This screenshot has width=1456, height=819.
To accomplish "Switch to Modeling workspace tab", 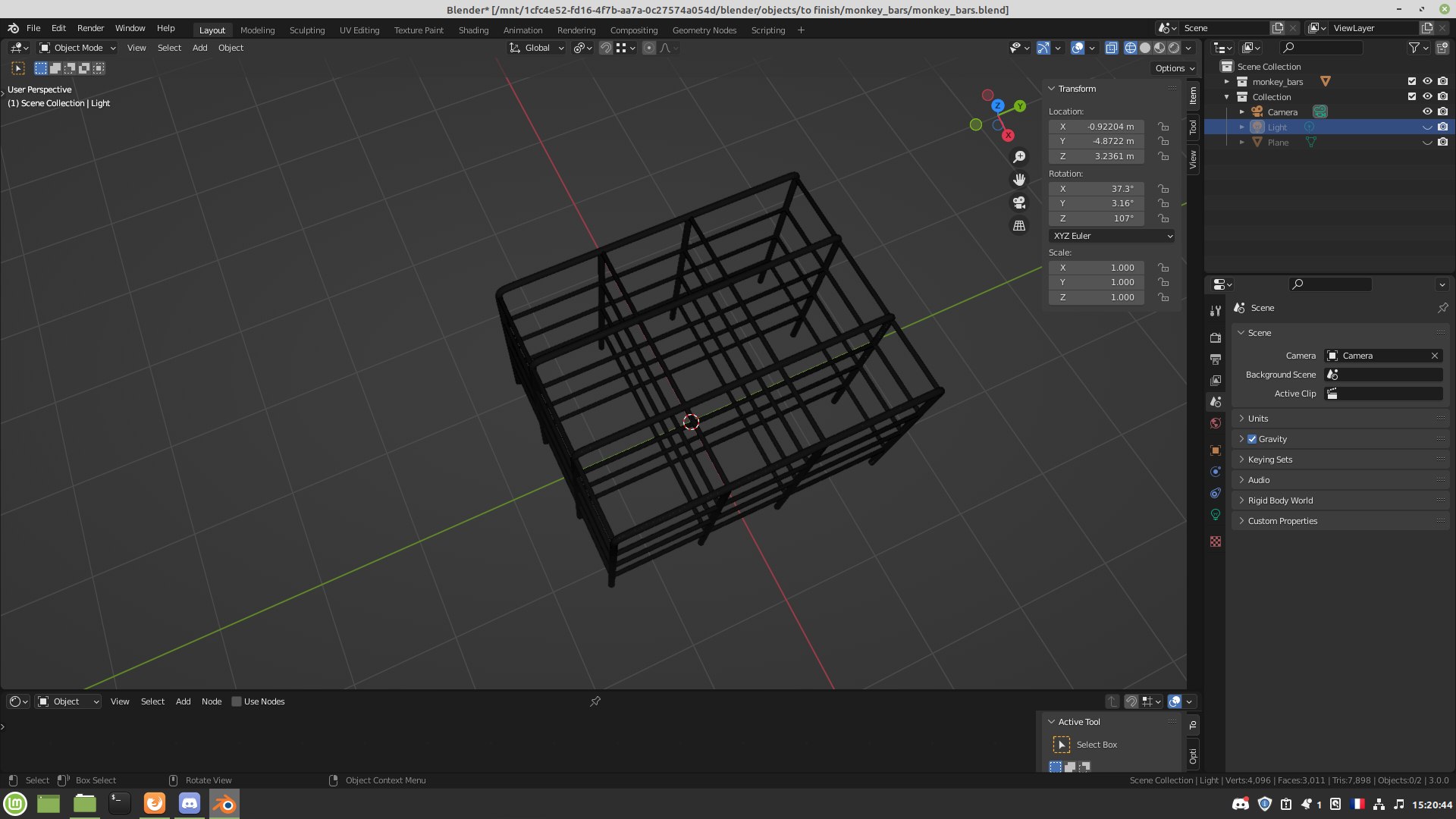I will pyautogui.click(x=257, y=30).
